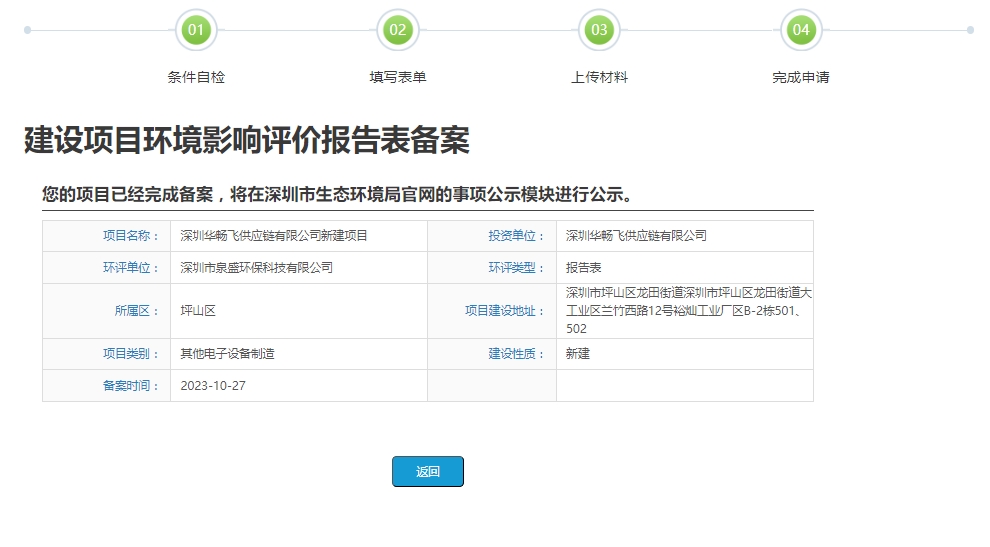This screenshot has width=990, height=547.
Task: Click the value 其他电子设备制造
Action: (x=227, y=354)
